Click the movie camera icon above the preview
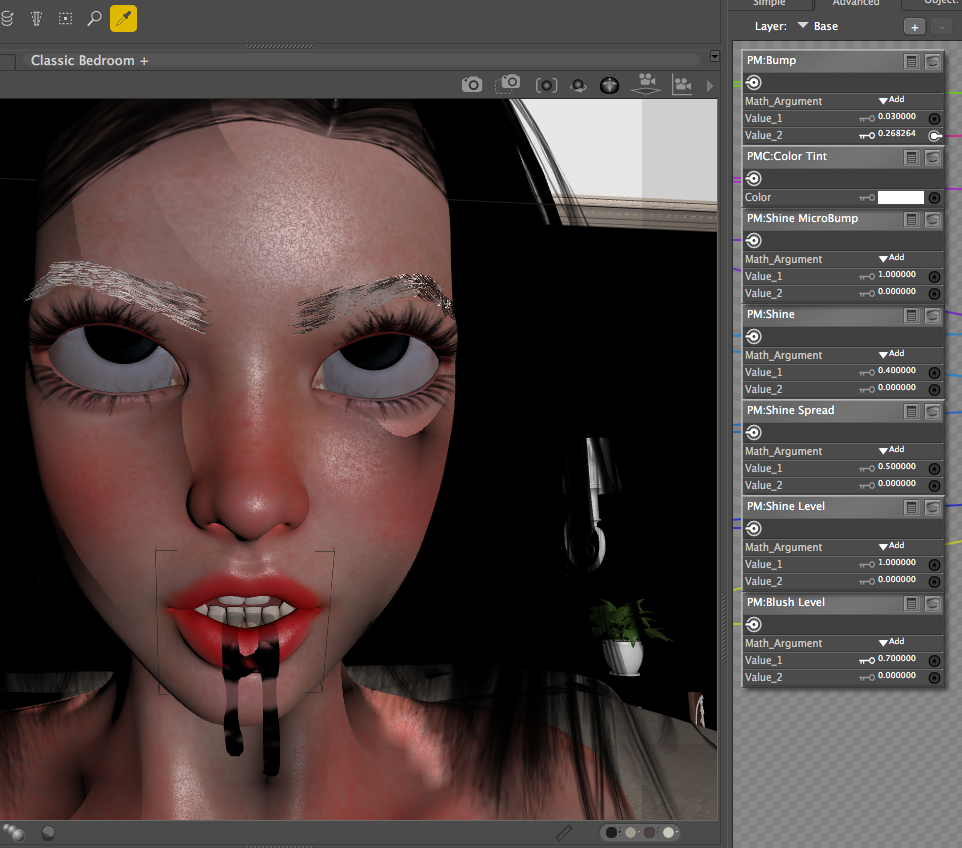 683,85
